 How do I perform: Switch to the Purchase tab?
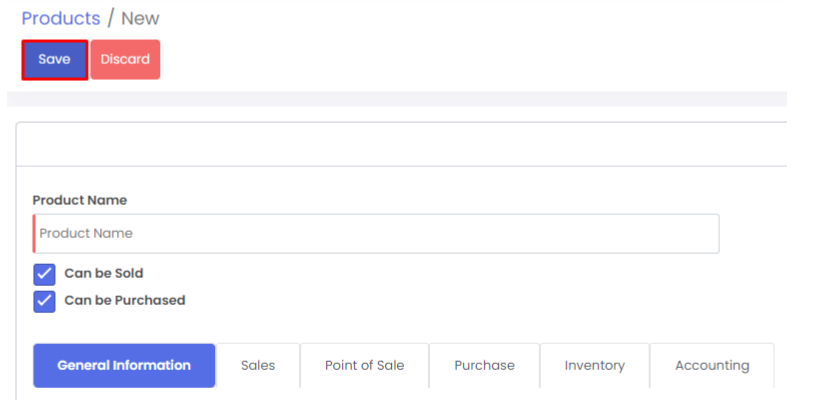pos(484,365)
